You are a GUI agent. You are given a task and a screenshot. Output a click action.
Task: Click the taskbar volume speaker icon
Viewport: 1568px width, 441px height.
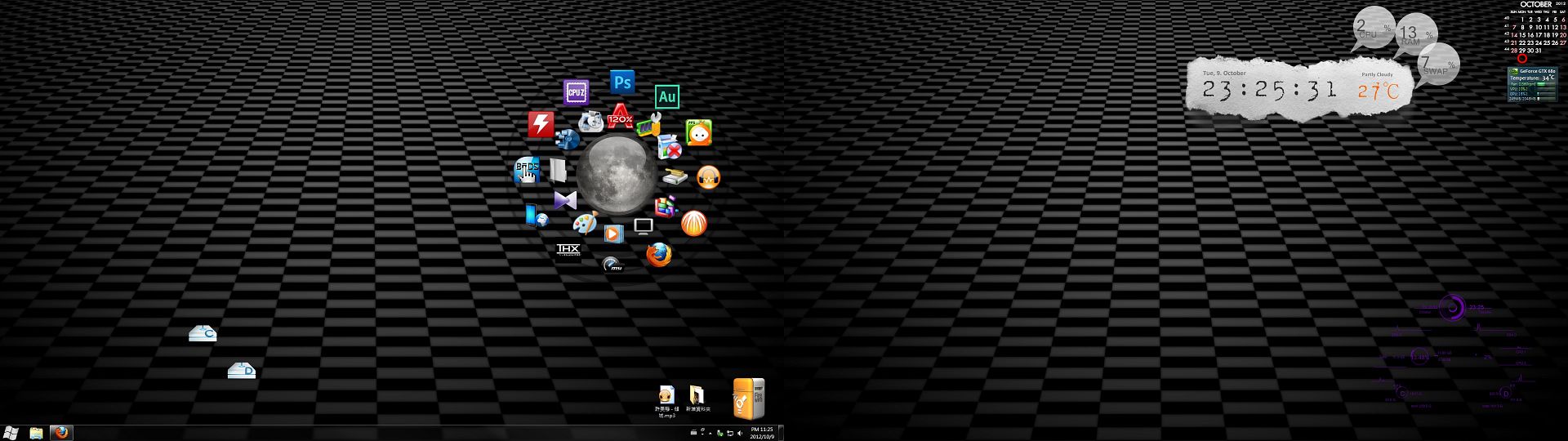[740, 433]
